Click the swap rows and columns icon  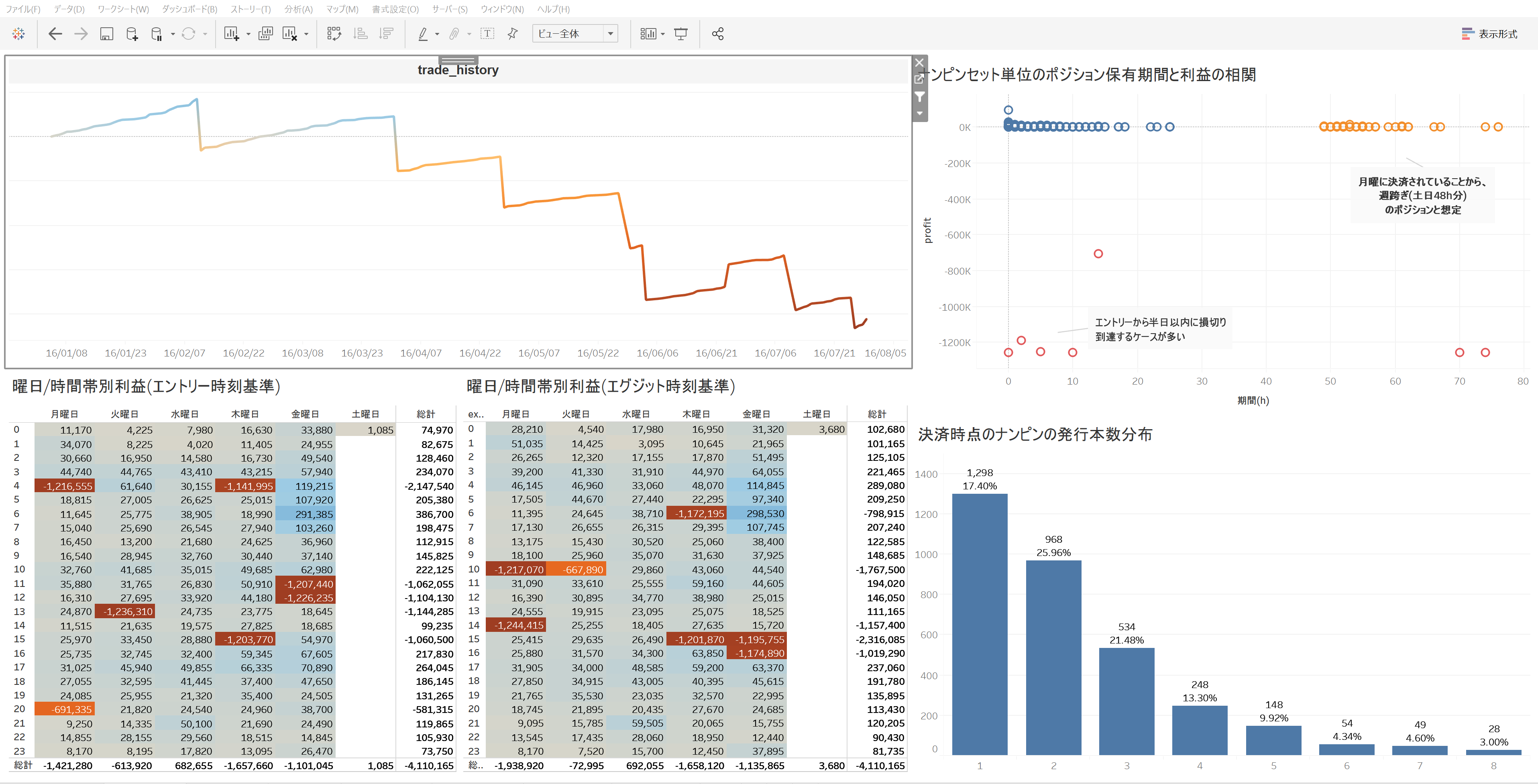[x=334, y=34]
